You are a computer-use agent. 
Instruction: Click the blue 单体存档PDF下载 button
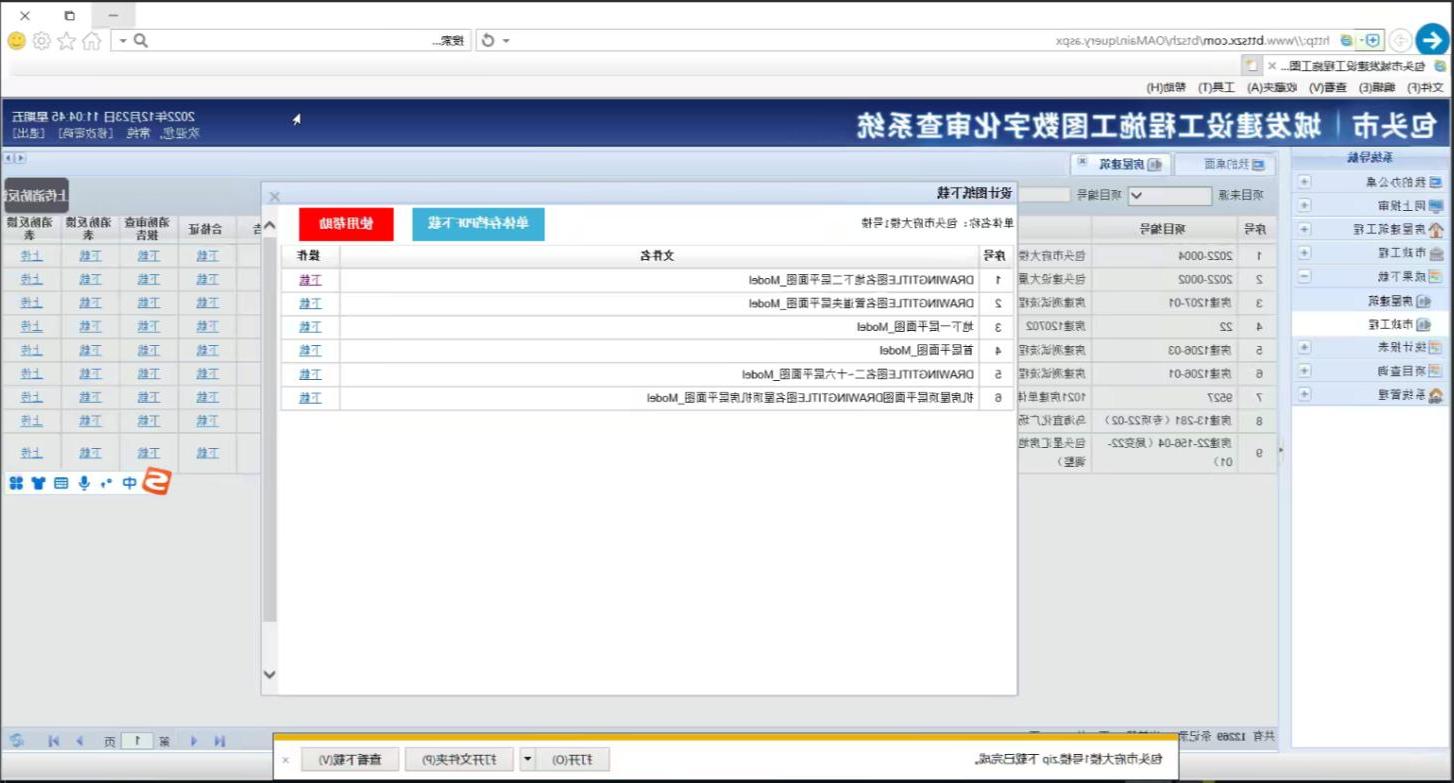(478, 224)
